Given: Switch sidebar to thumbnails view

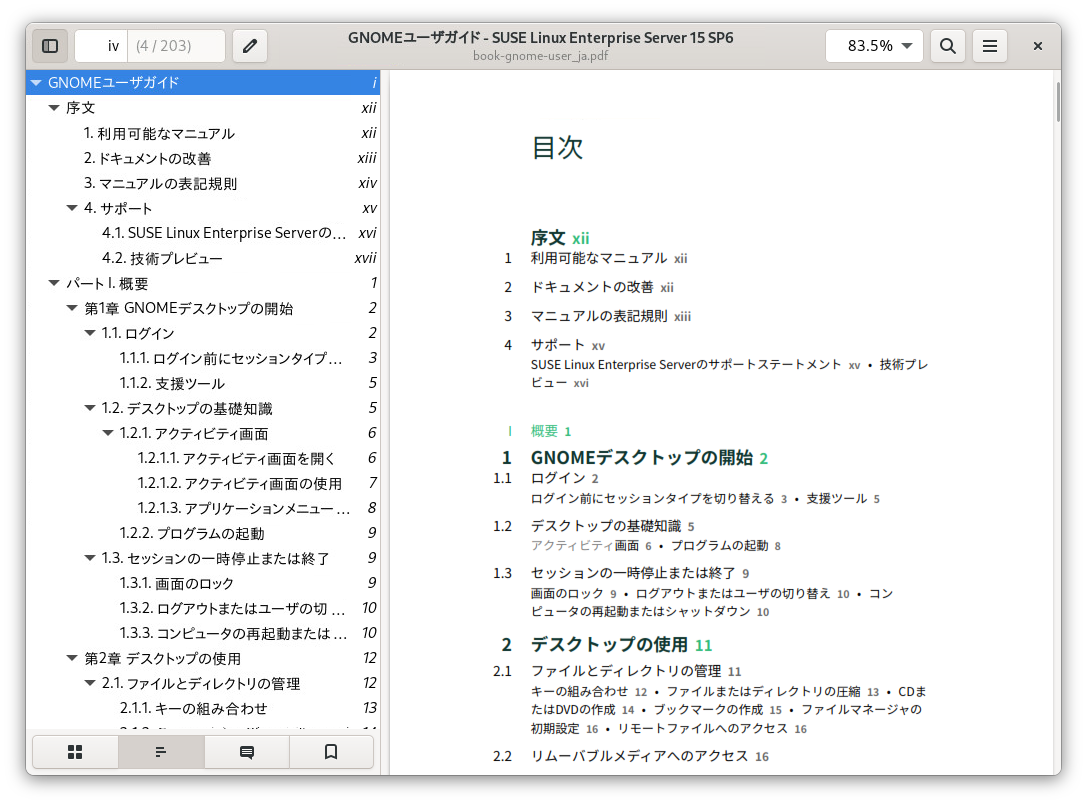Looking at the screenshot, I should (75, 752).
